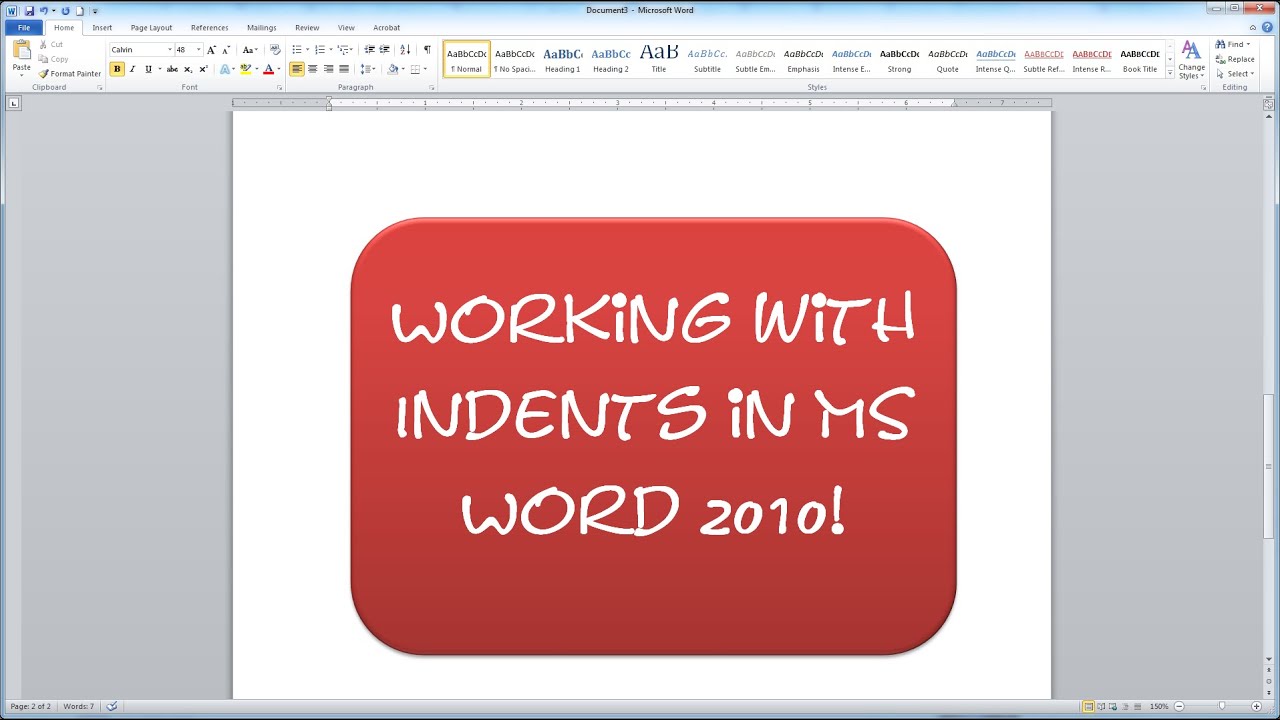Click the Redo icon
This screenshot has width=1280, height=720.
66,11
